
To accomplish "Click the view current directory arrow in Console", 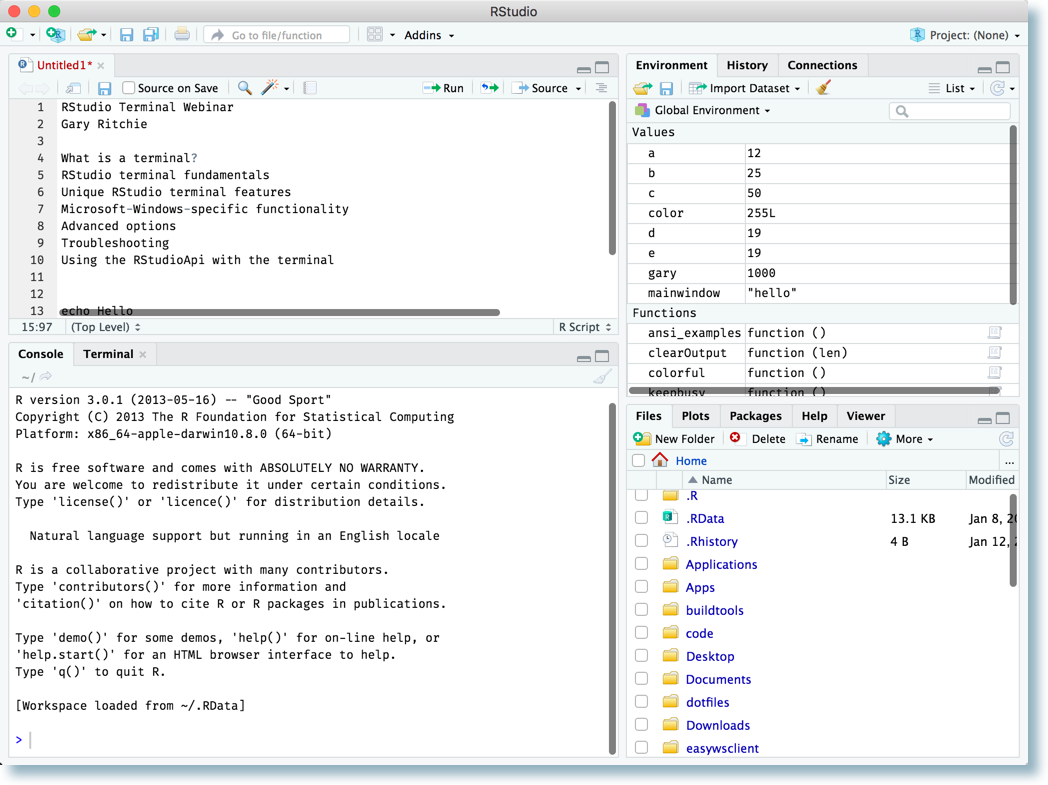I will coord(45,377).
